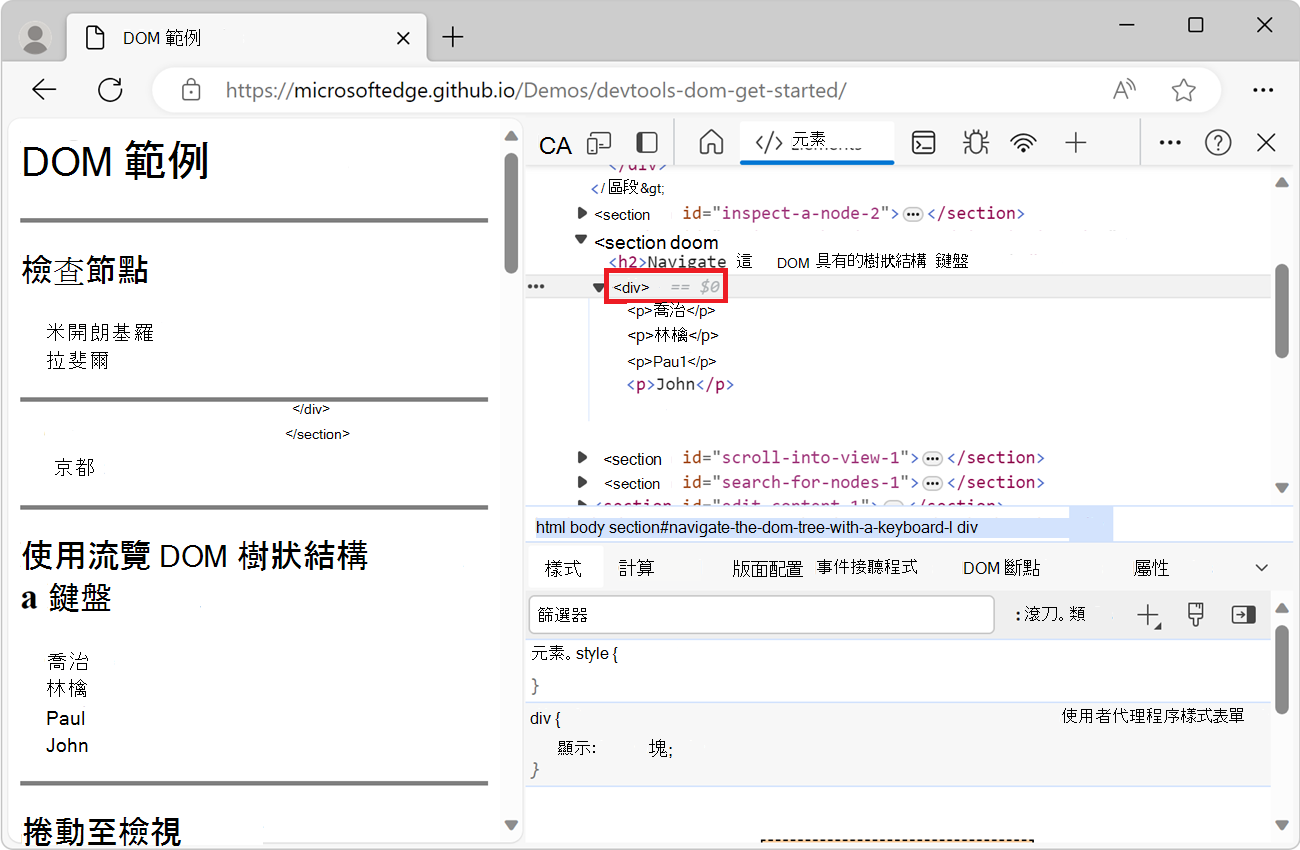The image size is (1300, 850).
Task: Click the 元素。style rule text
Action: 575,654
